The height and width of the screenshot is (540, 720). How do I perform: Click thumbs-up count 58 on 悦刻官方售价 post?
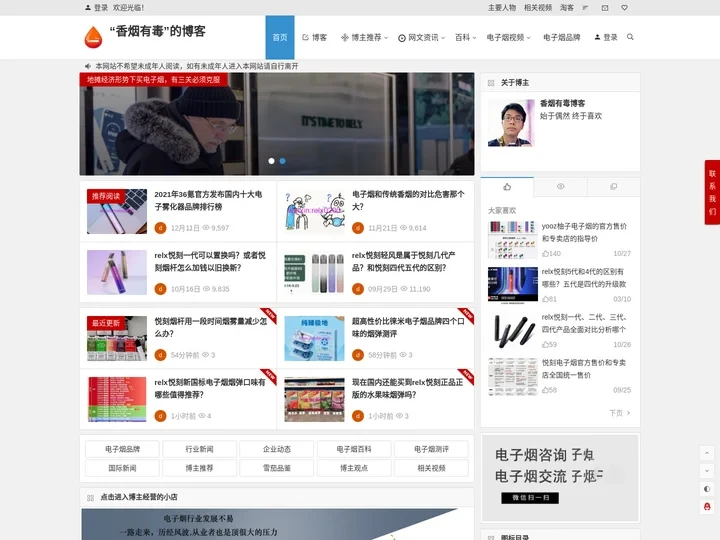pyautogui.click(x=549, y=390)
